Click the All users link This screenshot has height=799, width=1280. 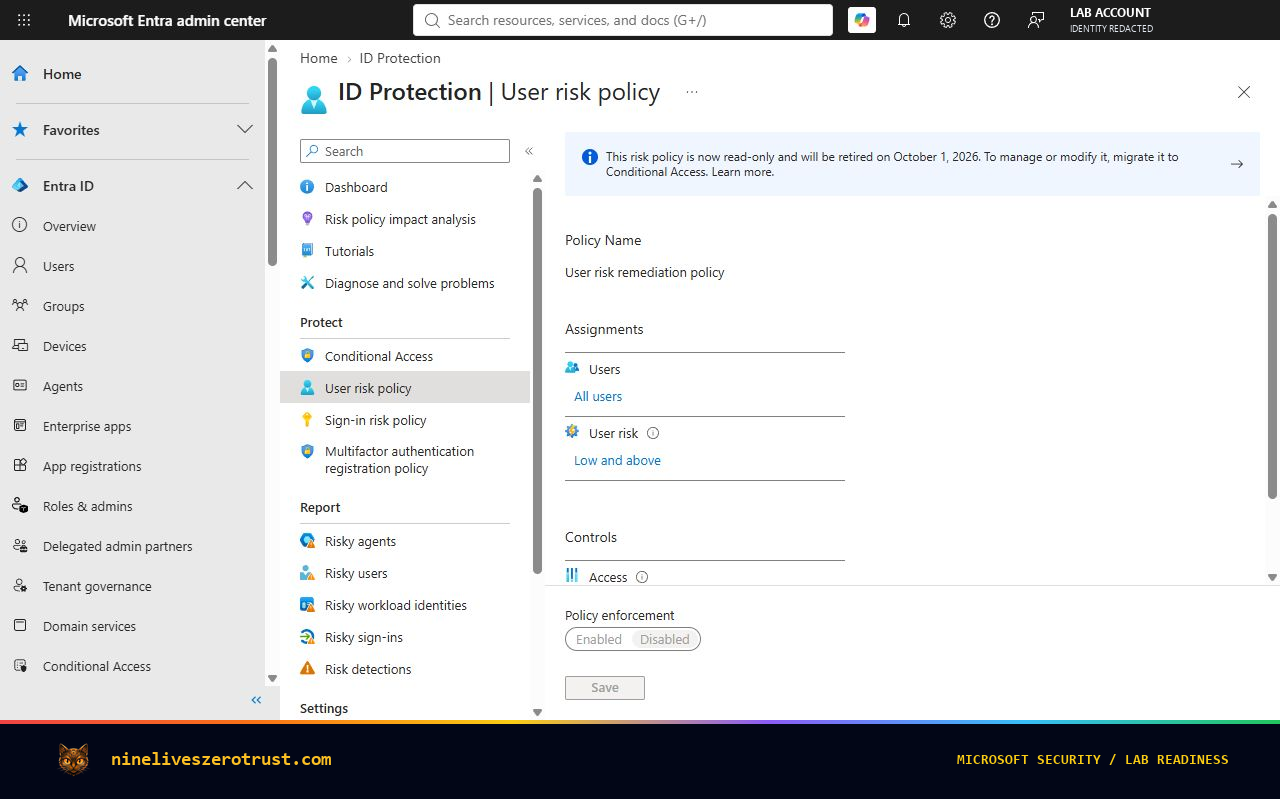click(598, 396)
